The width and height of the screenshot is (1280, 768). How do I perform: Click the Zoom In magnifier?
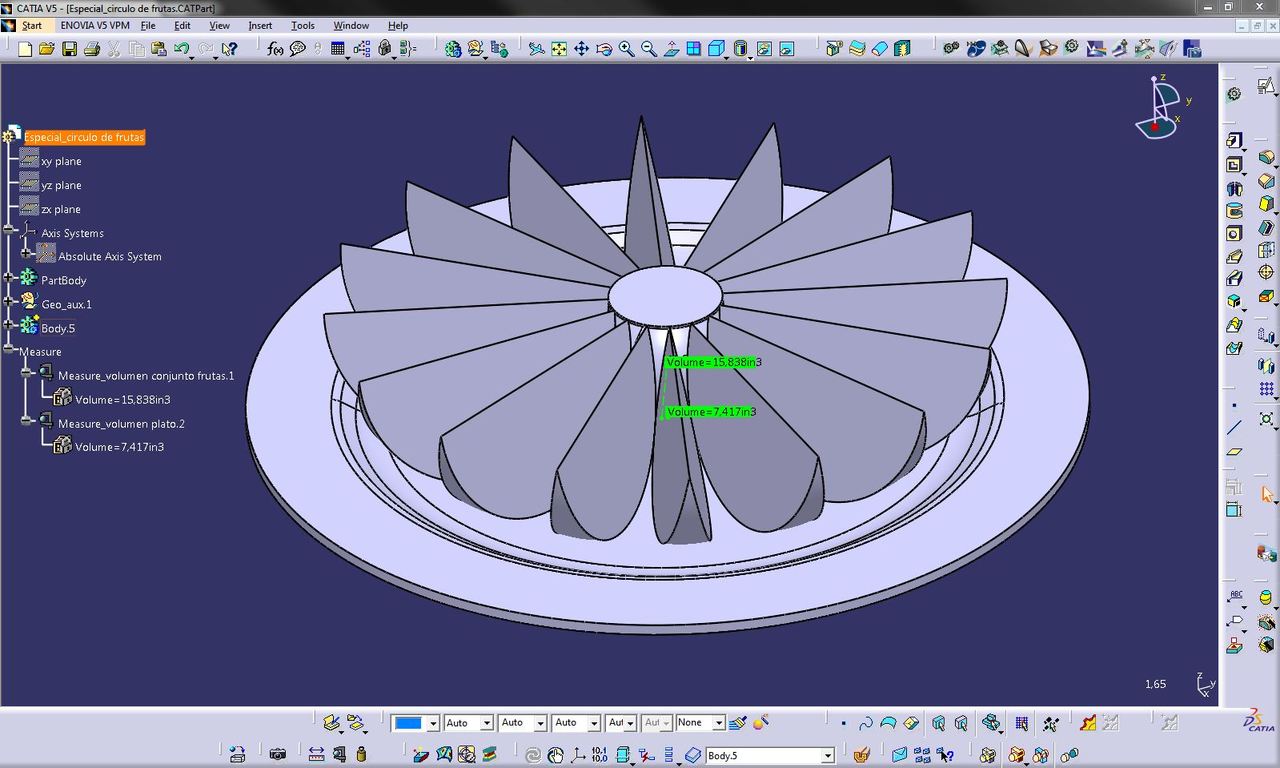[x=626, y=48]
